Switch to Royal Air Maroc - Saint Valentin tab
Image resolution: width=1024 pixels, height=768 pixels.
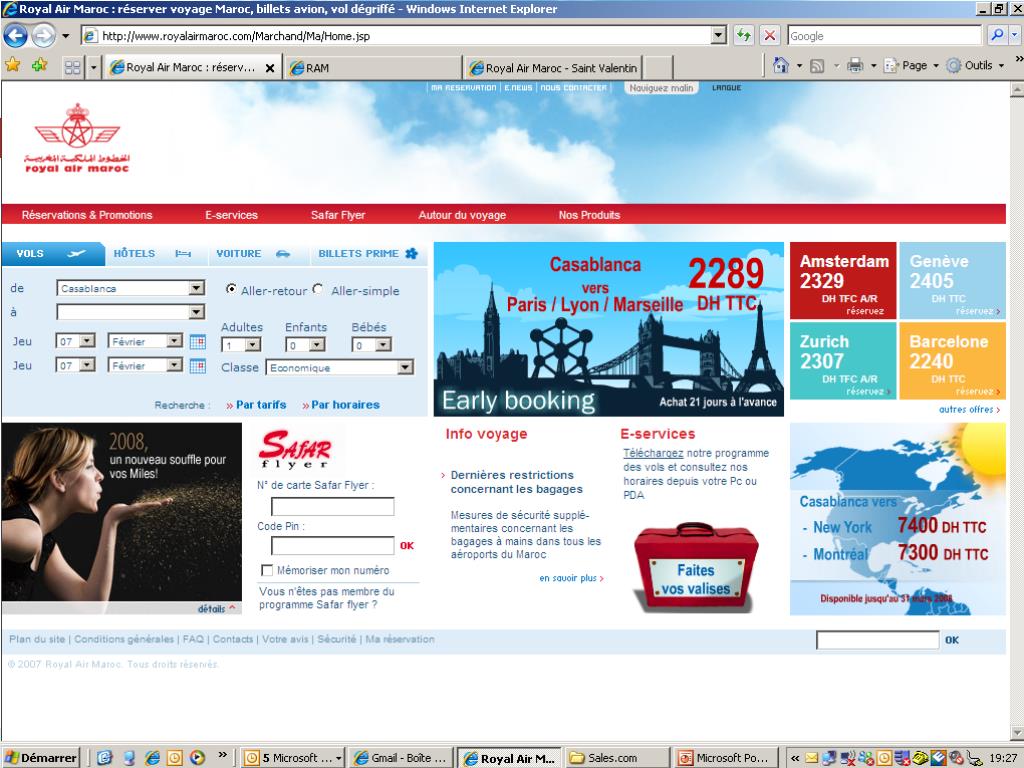click(x=553, y=68)
